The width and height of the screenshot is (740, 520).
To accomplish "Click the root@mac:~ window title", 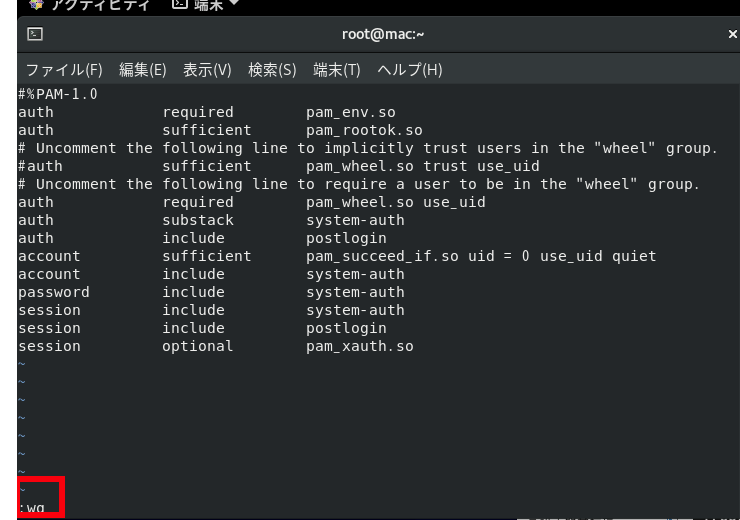I will click(x=383, y=33).
